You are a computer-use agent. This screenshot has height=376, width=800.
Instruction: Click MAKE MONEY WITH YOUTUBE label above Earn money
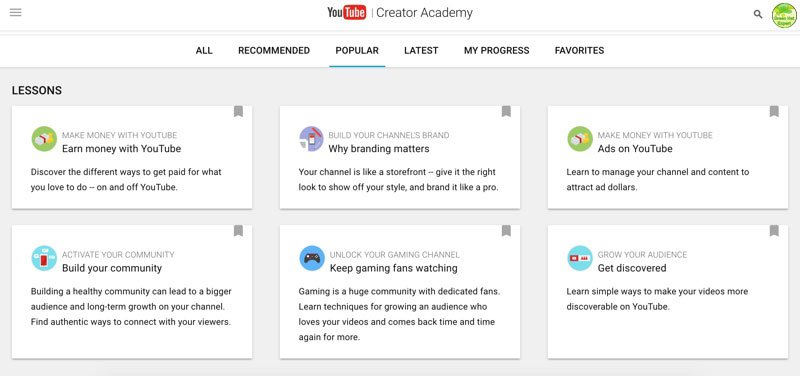coord(119,135)
